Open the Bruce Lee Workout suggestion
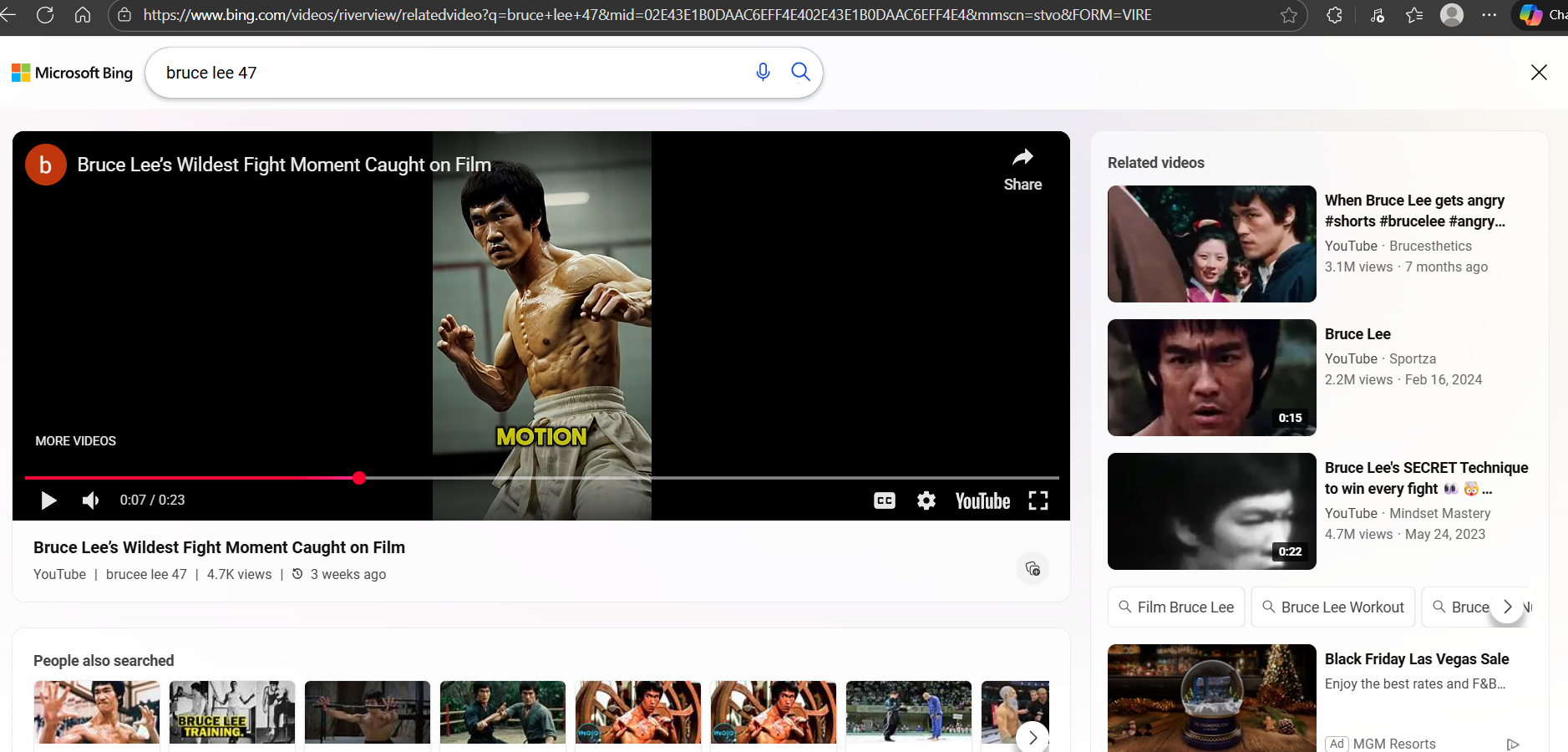The height and width of the screenshot is (752, 1568). [x=1332, y=607]
